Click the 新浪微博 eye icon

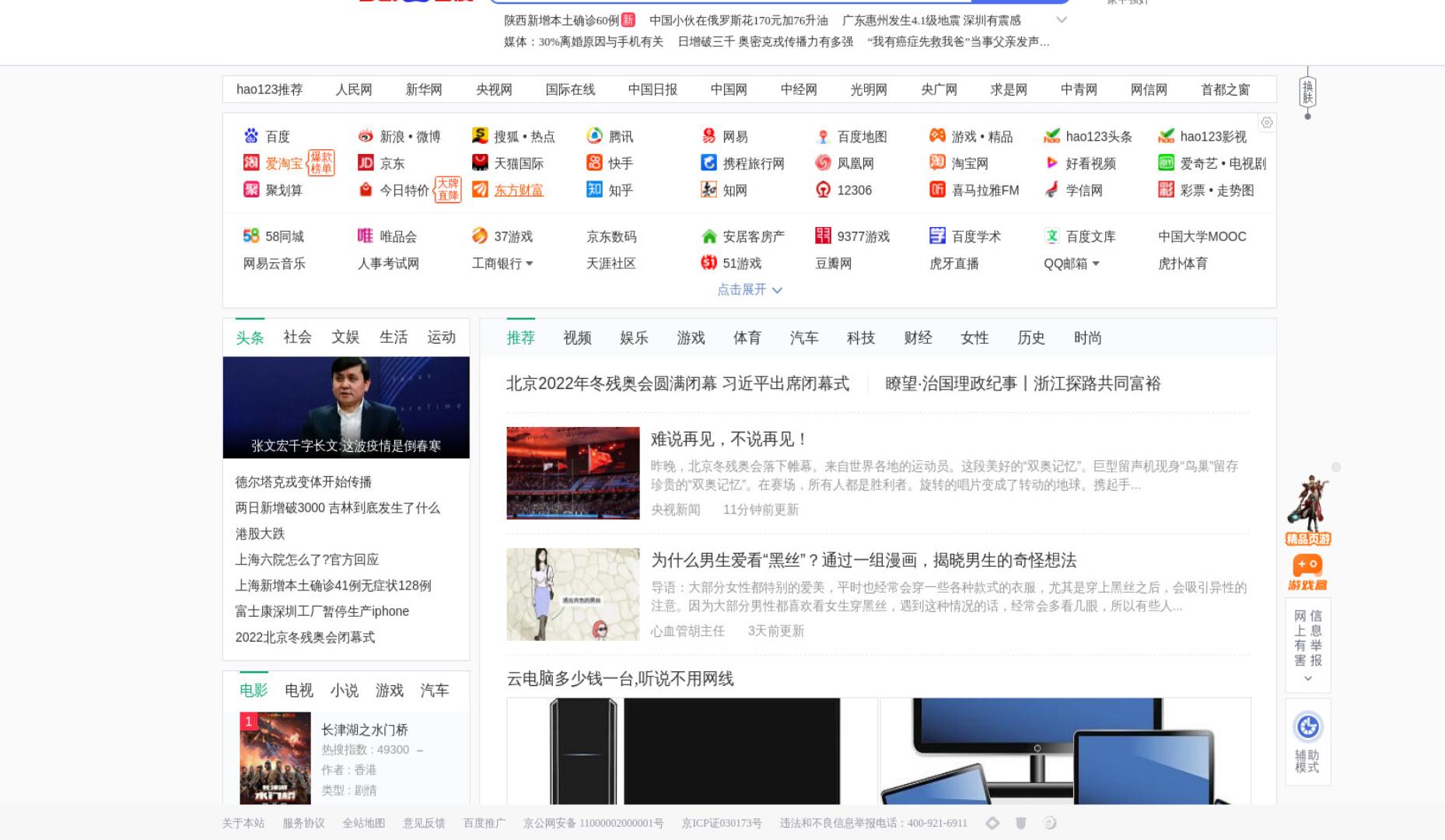[365, 136]
